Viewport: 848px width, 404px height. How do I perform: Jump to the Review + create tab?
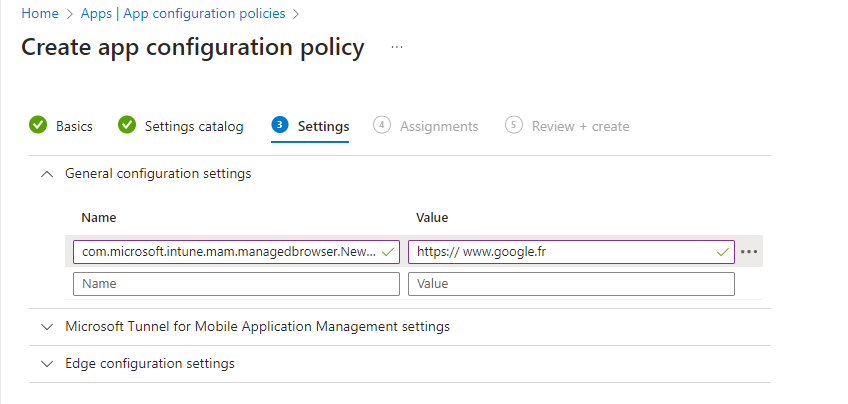pos(580,126)
